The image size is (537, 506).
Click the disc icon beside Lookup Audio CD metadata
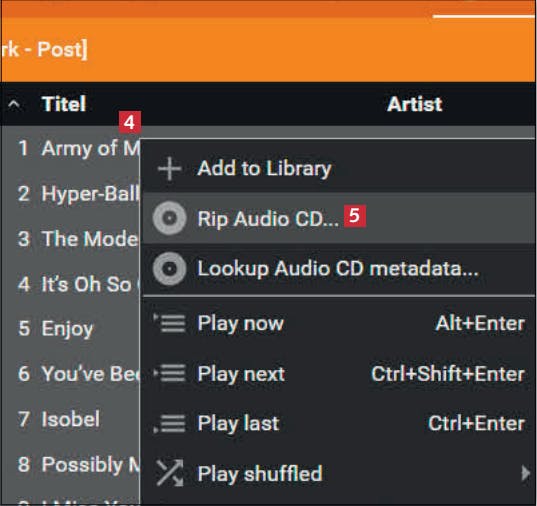click(x=170, y=269)
